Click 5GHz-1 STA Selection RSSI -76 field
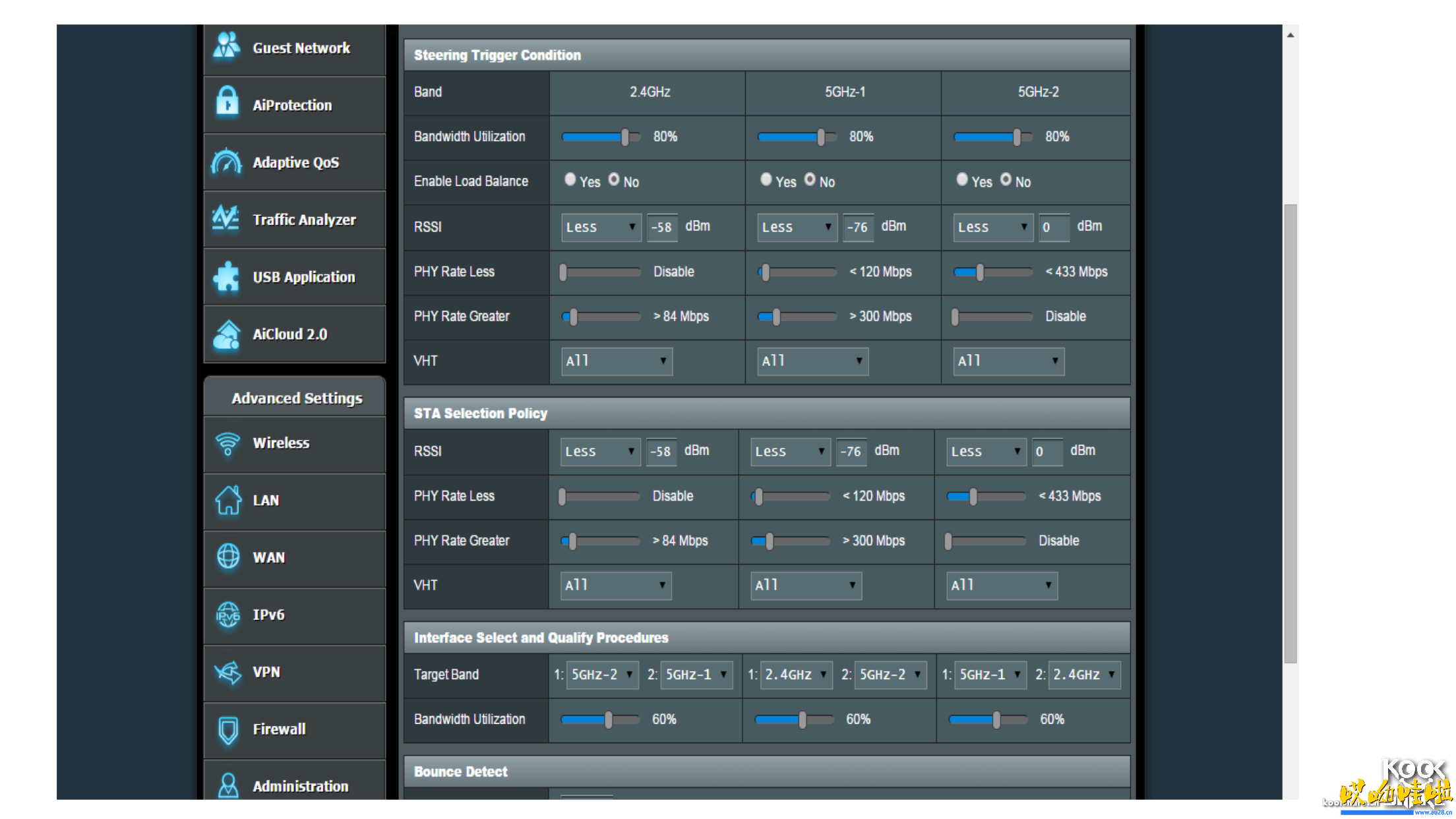The image size is (1456, 819). pos(851,452)
